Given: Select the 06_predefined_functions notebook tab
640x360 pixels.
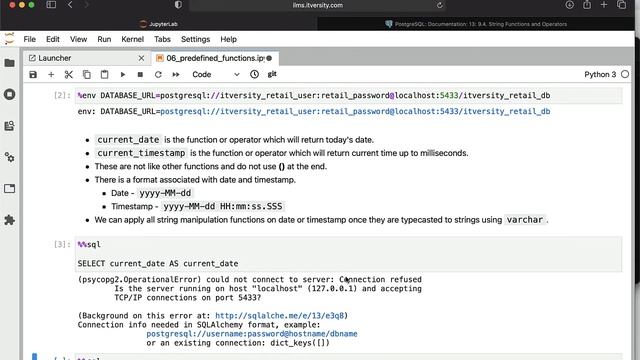Looking at the screenshot, I should click(215, 58).
